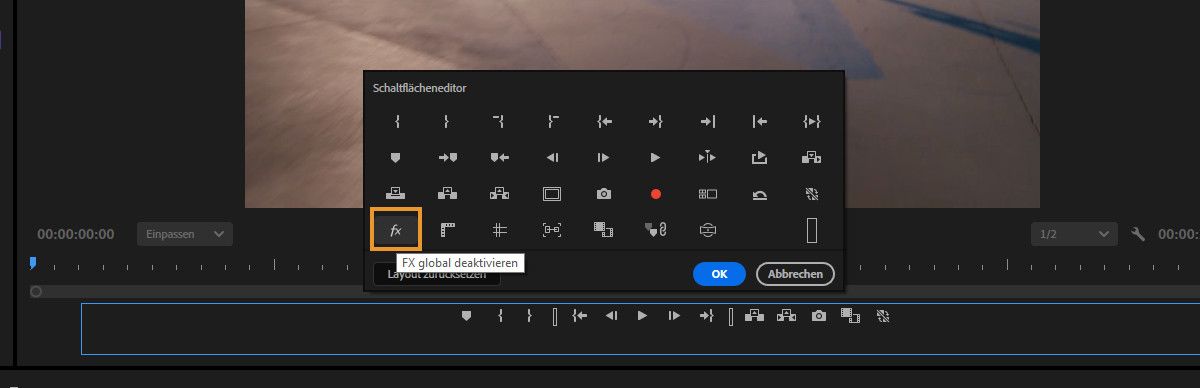1200x388 pixels.
Task: Toggle Comparison View in the transport bar
Action: click(x=851, y=316)
